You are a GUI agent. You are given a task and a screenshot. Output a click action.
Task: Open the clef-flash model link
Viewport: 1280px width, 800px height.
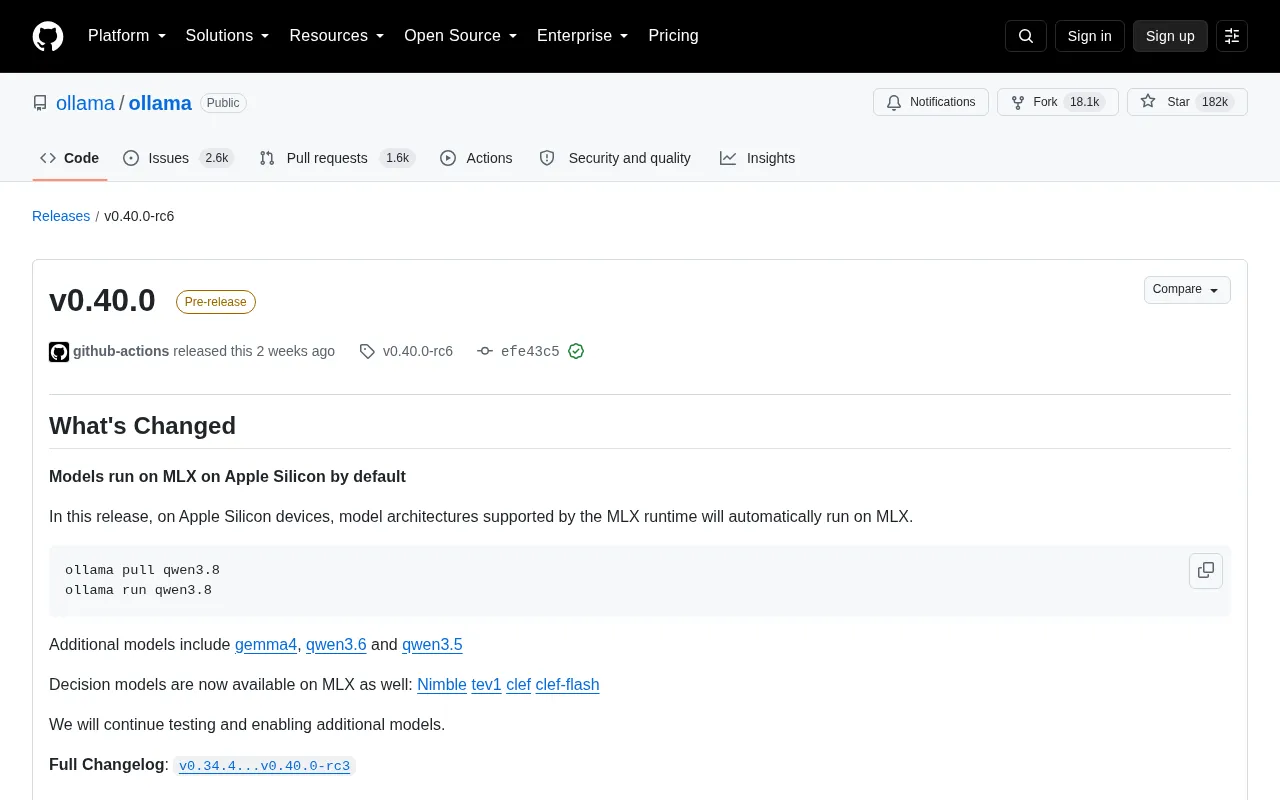coord(567,685)
